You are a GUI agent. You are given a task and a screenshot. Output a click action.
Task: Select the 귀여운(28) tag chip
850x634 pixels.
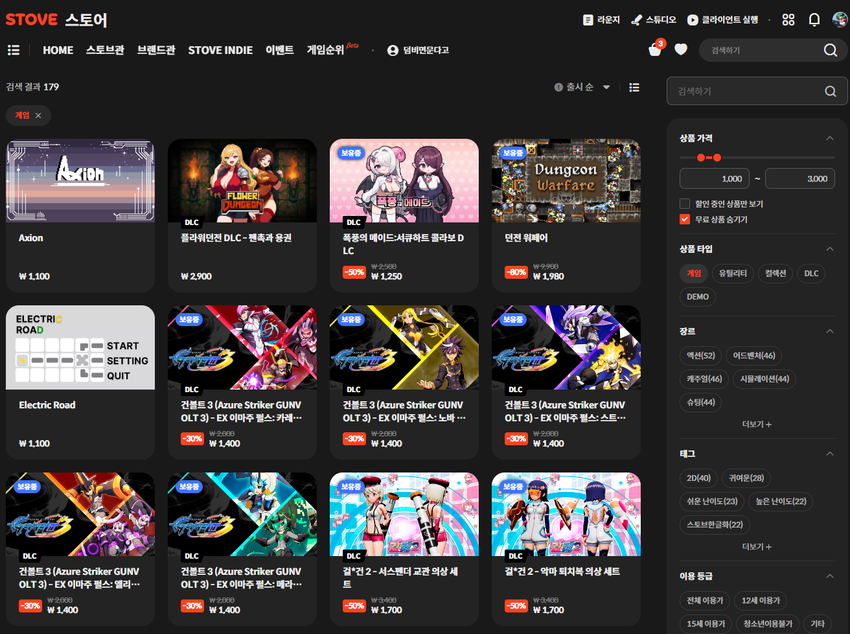click(x=746, y=478)
